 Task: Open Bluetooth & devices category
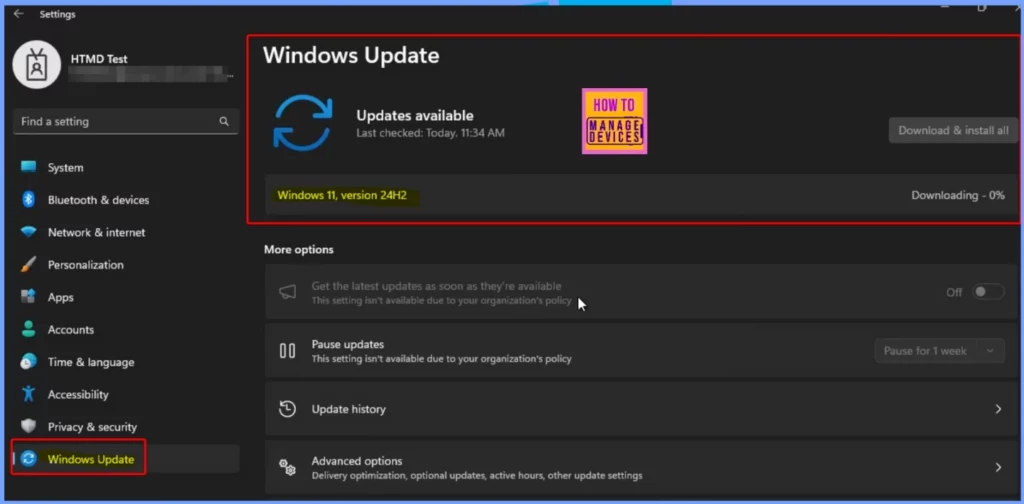click(x=126, y=200)
